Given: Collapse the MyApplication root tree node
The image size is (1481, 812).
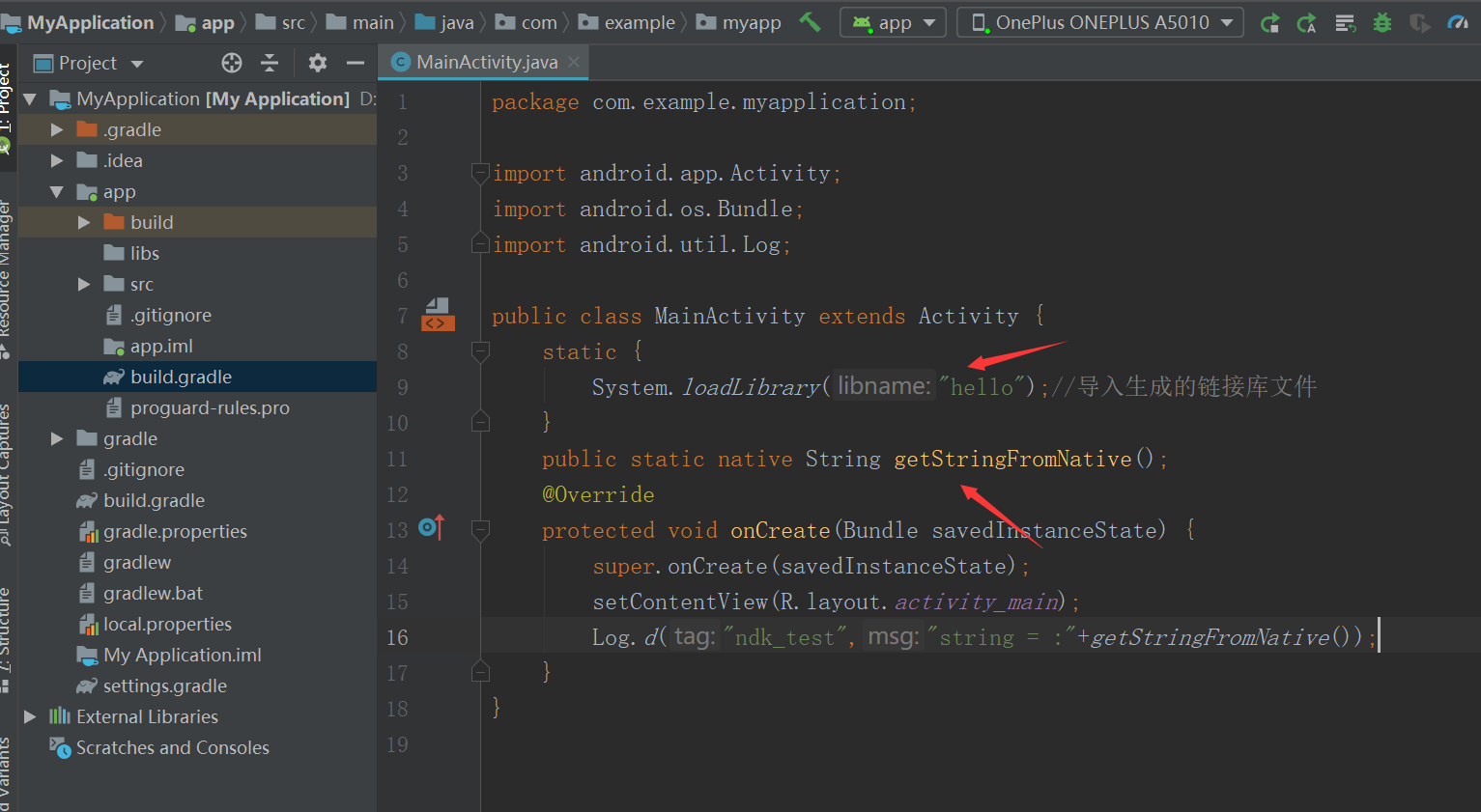Looking at the screenshot, I should tap(30, 98).
